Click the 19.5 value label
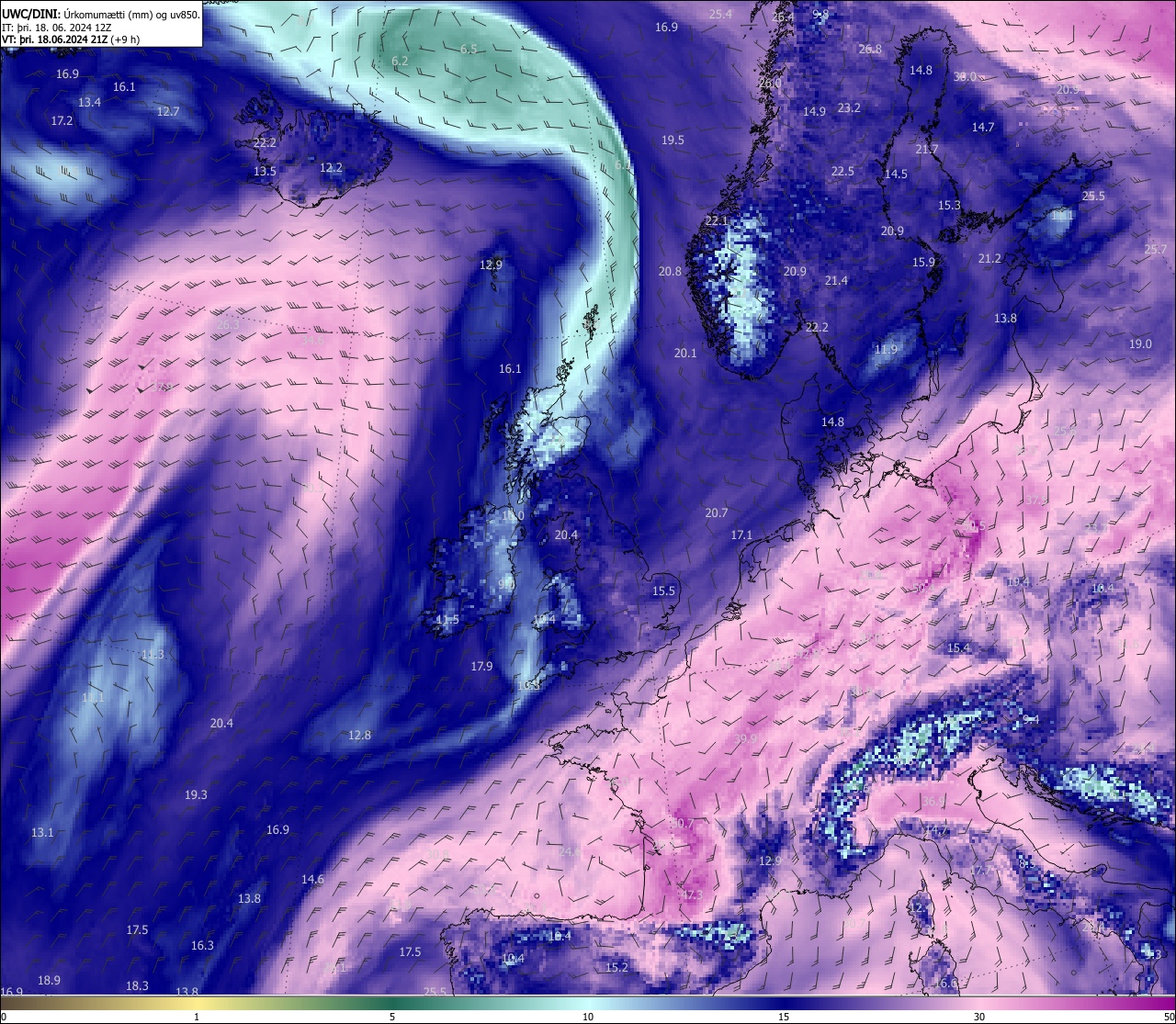 [x=673, y=141]
